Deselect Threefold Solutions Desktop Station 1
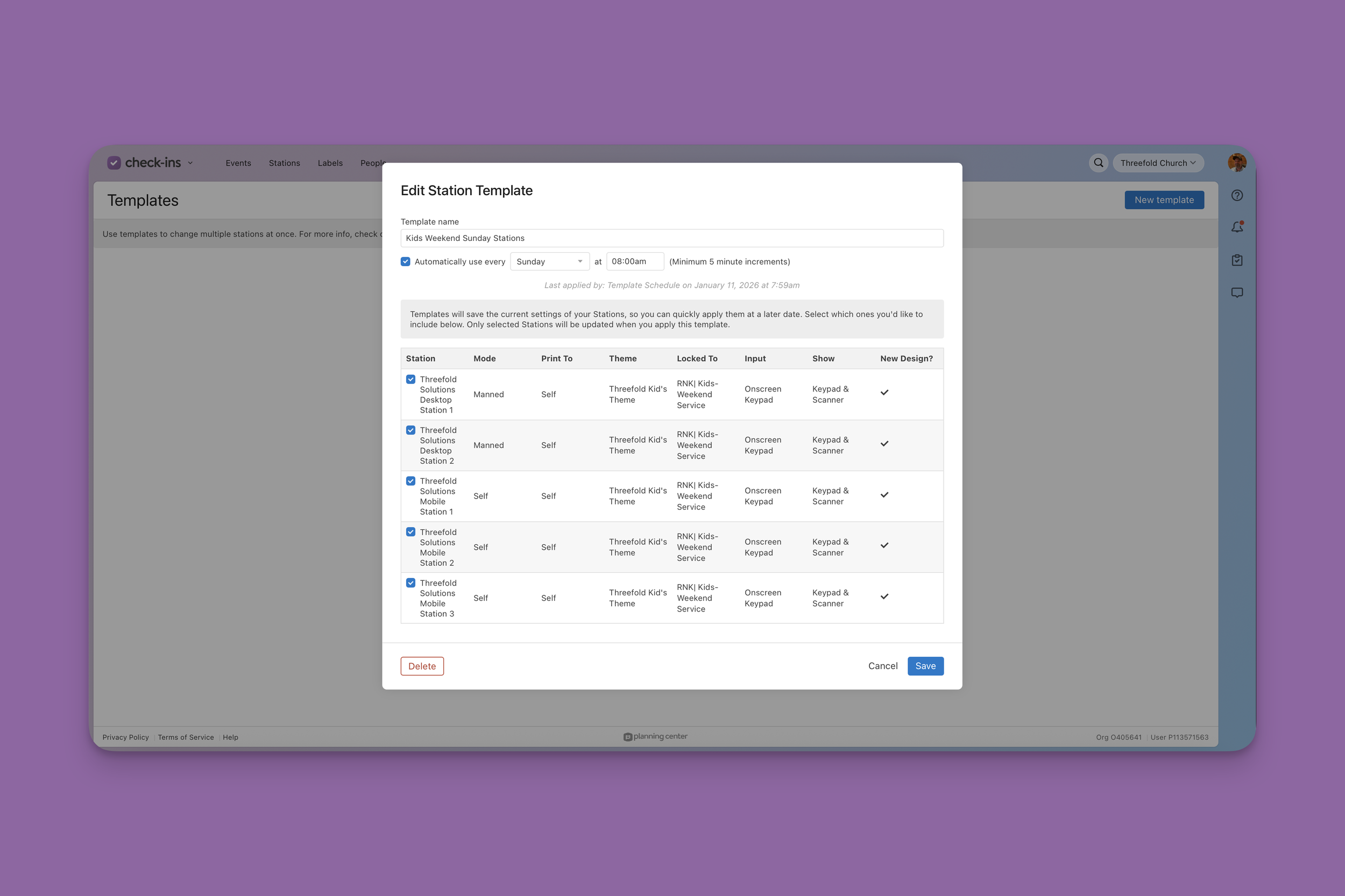The width and height of the screenshot is (1345, 896). 410,380
